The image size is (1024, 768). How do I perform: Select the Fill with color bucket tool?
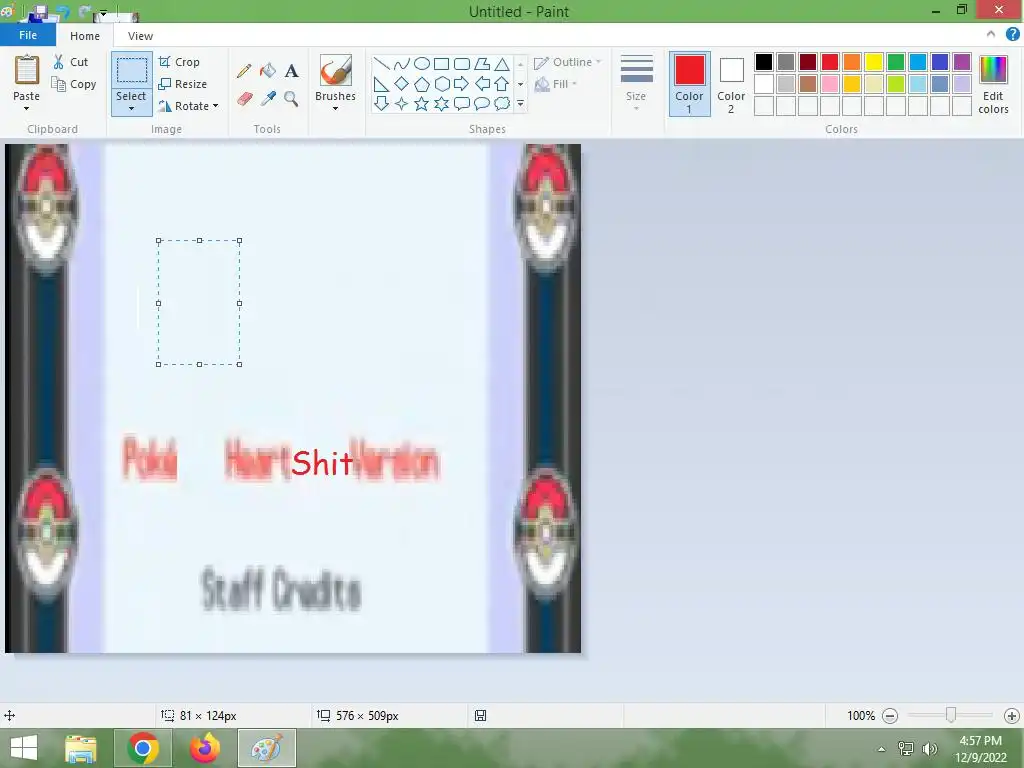(268, 71)
